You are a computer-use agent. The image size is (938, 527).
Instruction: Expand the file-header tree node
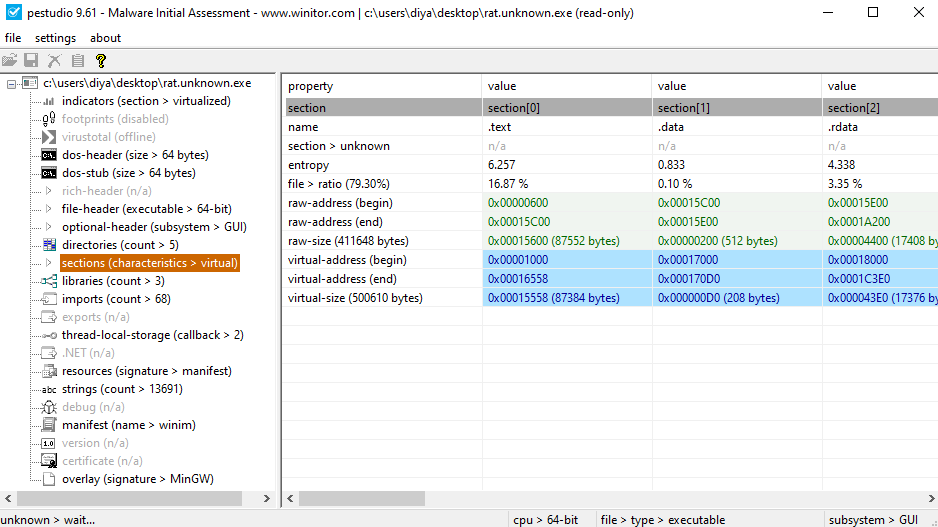(x=49, y=209)
